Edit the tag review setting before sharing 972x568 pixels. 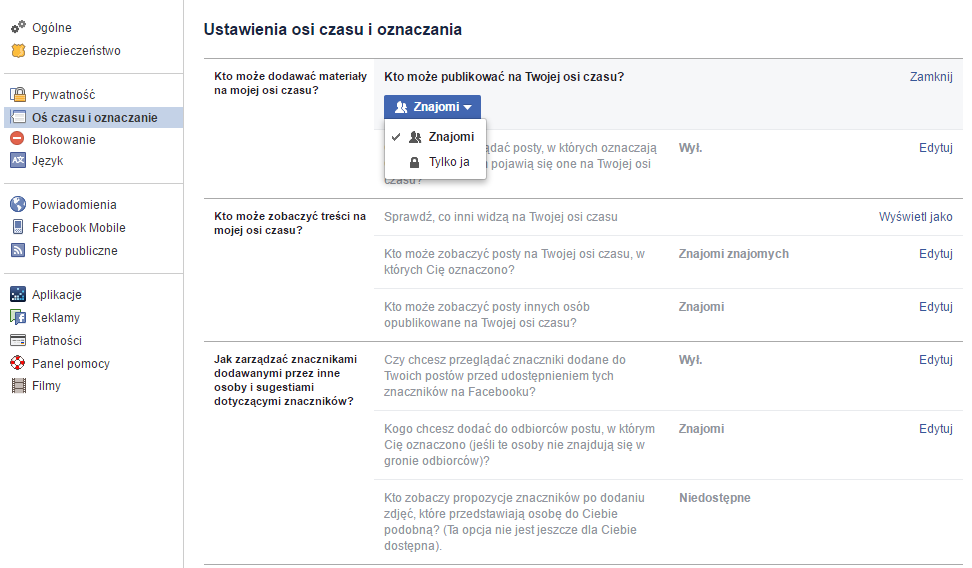(x=935, y=360)
